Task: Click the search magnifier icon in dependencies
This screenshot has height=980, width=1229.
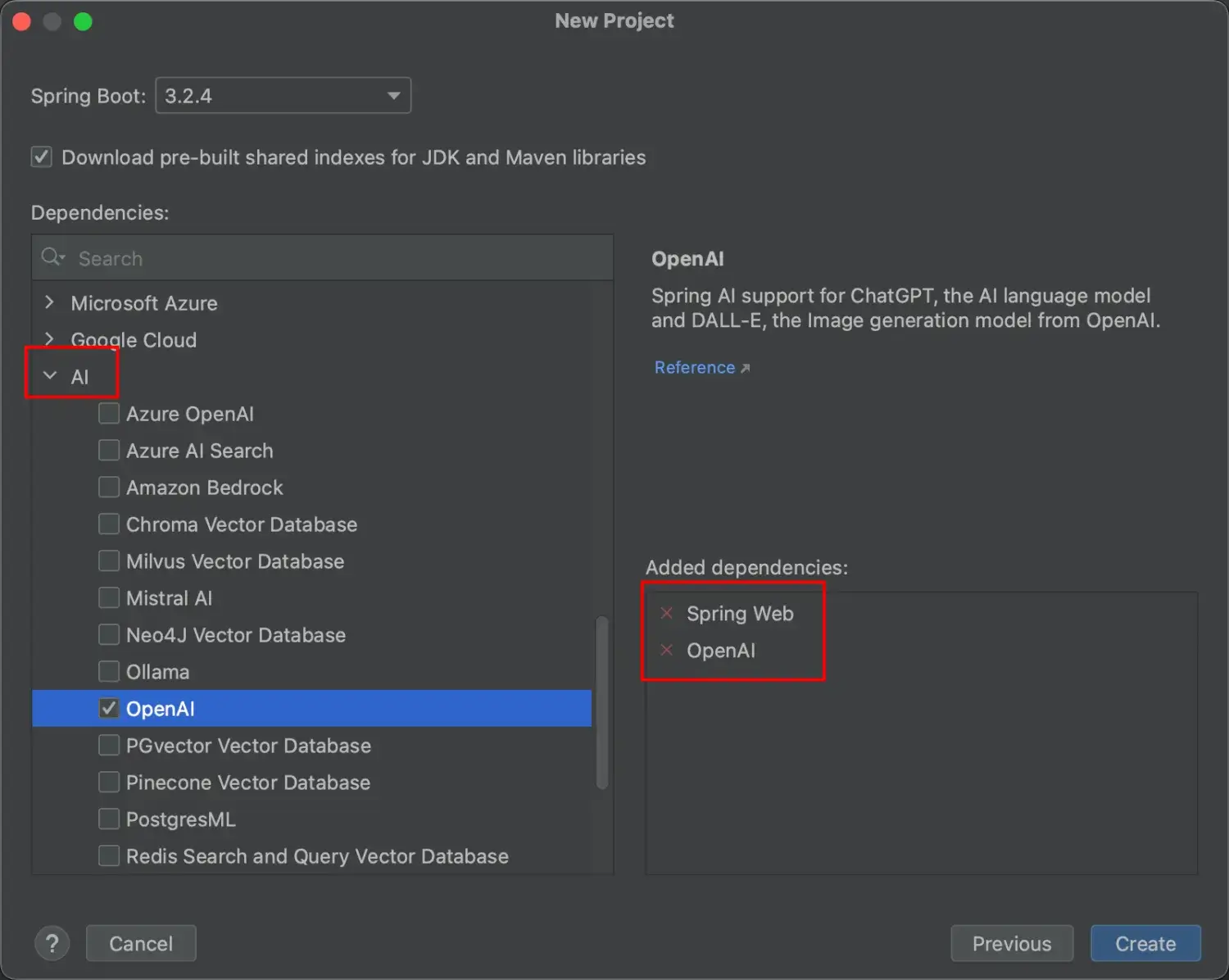Action: [x=52, y=257]
